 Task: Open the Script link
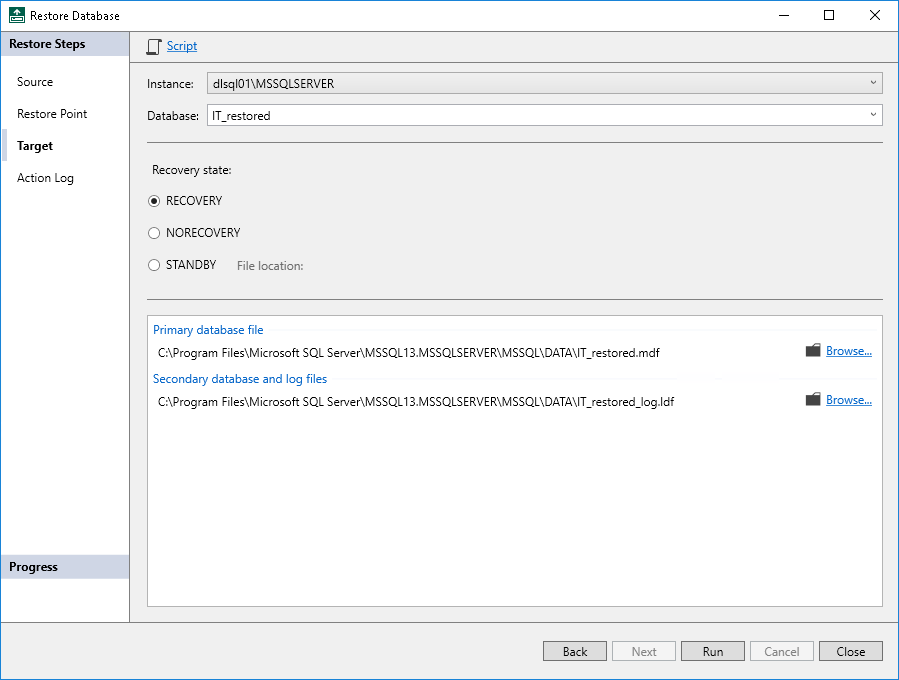(x=181, y=46)
